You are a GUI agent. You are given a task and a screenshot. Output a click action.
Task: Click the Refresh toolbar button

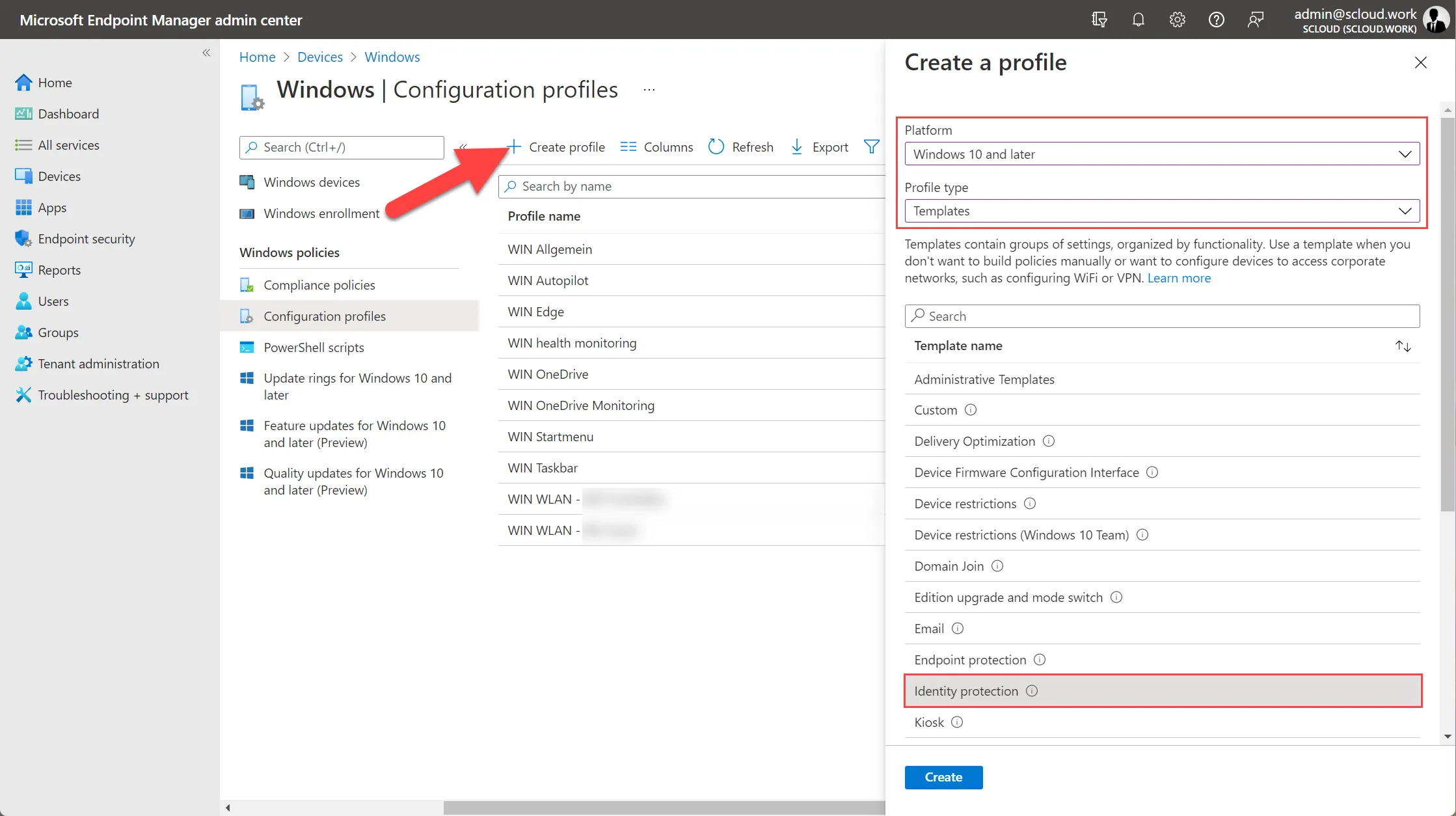[741, 147]
